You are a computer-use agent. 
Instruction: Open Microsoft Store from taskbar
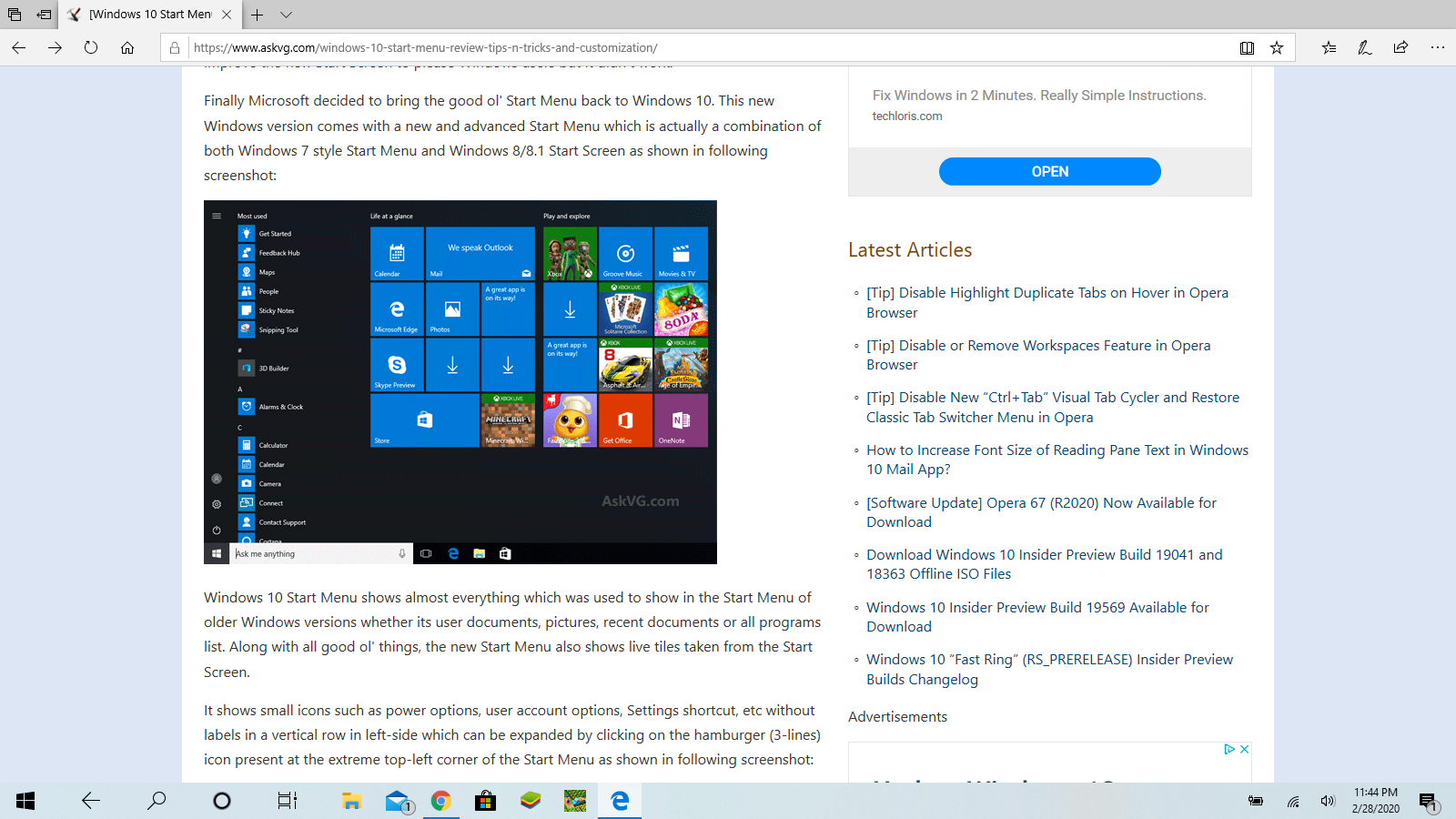[486, 801]
